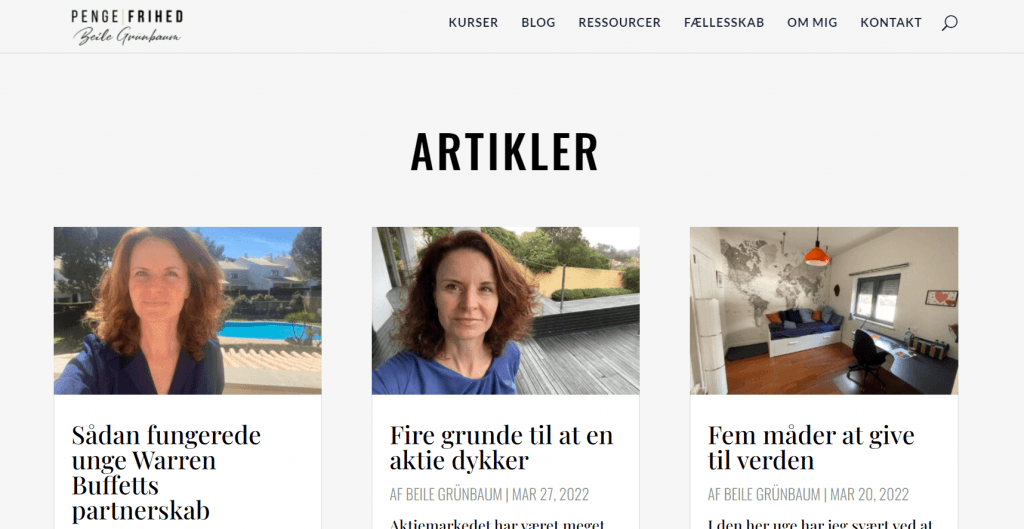1024x529 pixels.
Task: Open the search magnifier icon
Action: pyautogui.click(x=949, y=23)
